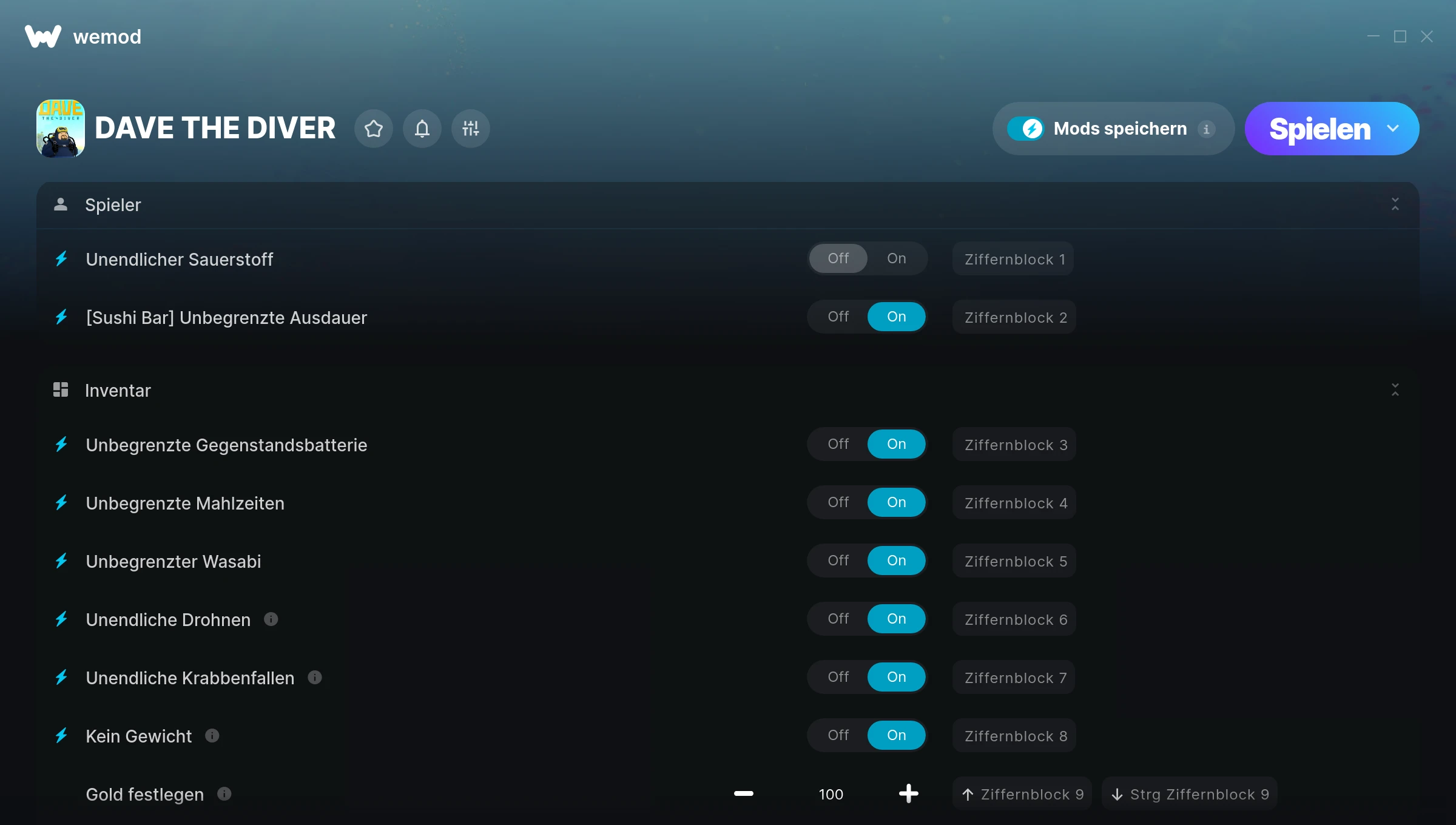Click the Gold value field 100
Image resolution: width=1456 pixels, height=825 pixels.
(831, 794)
